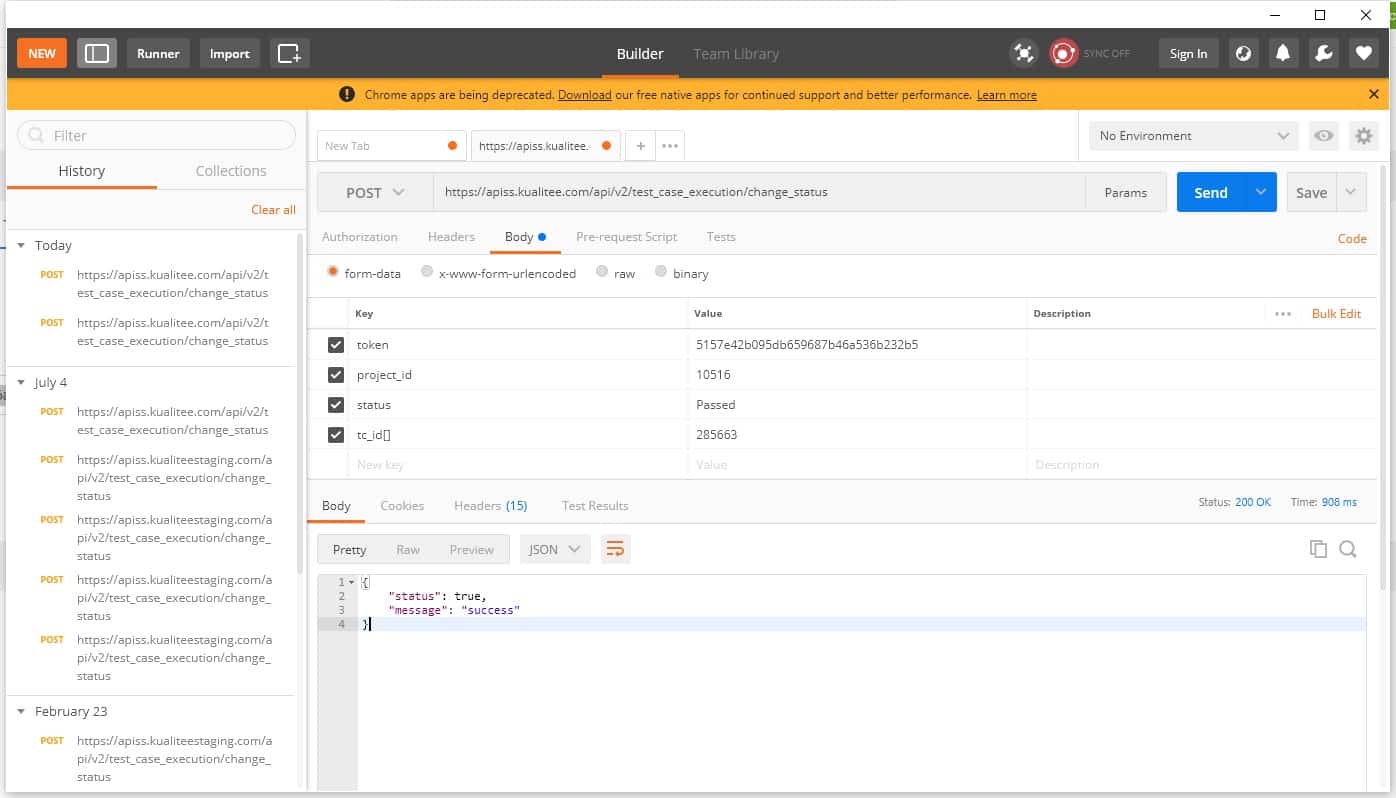Viewport: 1396px width, 798px height.
Task: Open the Code snippet link
Action: pos(1352,238)
